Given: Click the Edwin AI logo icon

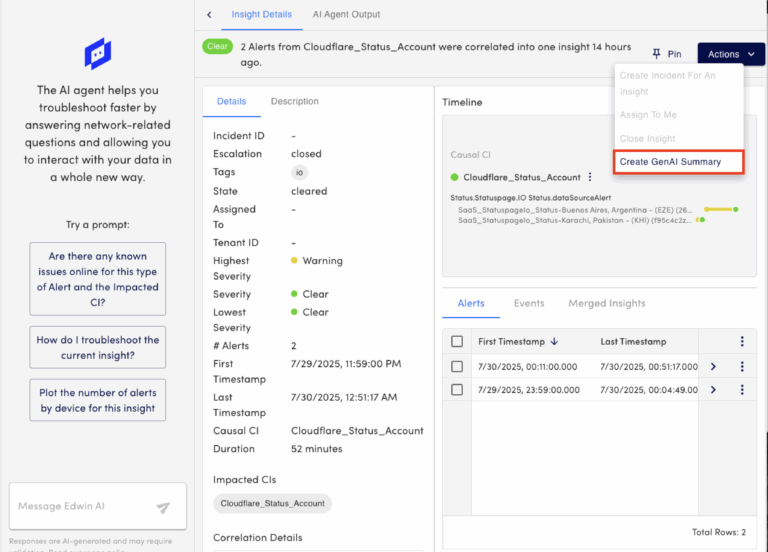Looking at the screenshot, I should (97, 53).
